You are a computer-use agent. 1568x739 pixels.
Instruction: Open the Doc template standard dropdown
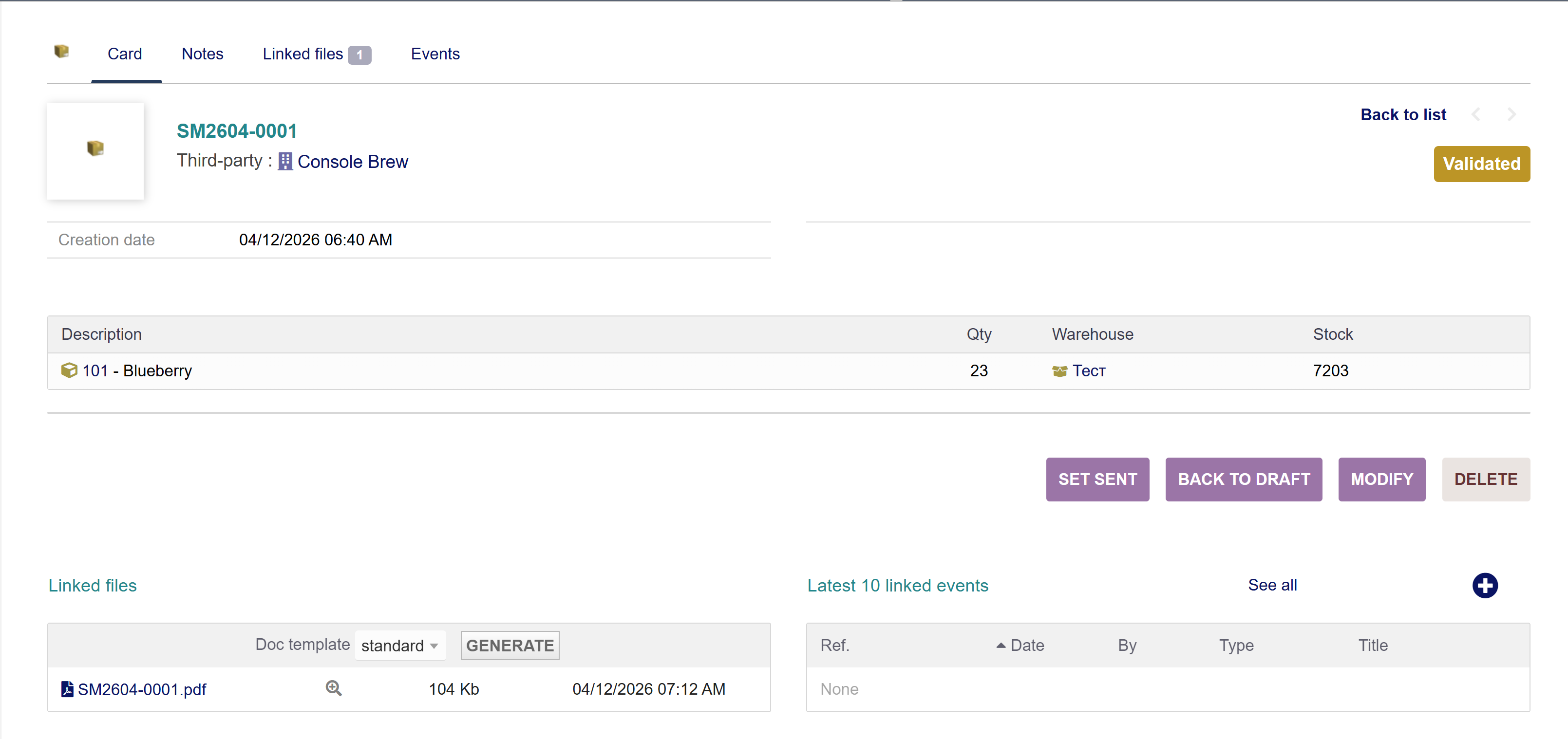(400, 646)
